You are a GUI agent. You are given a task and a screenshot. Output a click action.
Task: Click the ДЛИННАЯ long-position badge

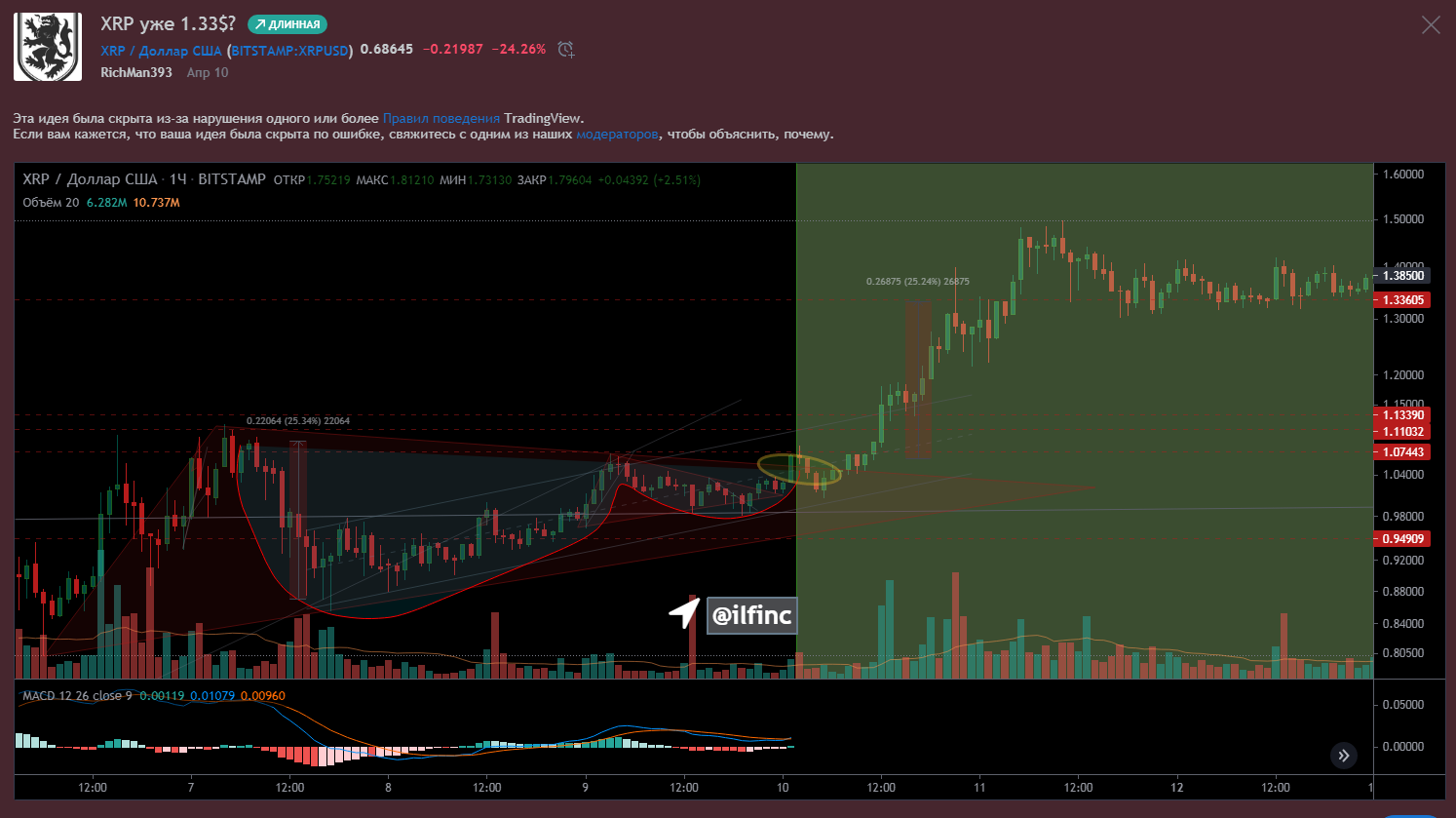[287, 24]
